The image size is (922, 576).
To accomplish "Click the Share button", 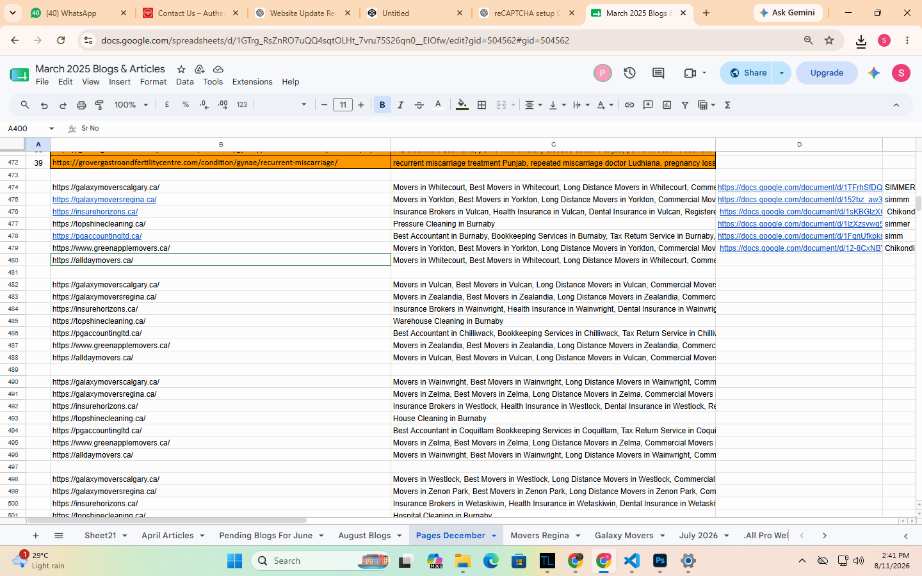I will tap(748, 73).
